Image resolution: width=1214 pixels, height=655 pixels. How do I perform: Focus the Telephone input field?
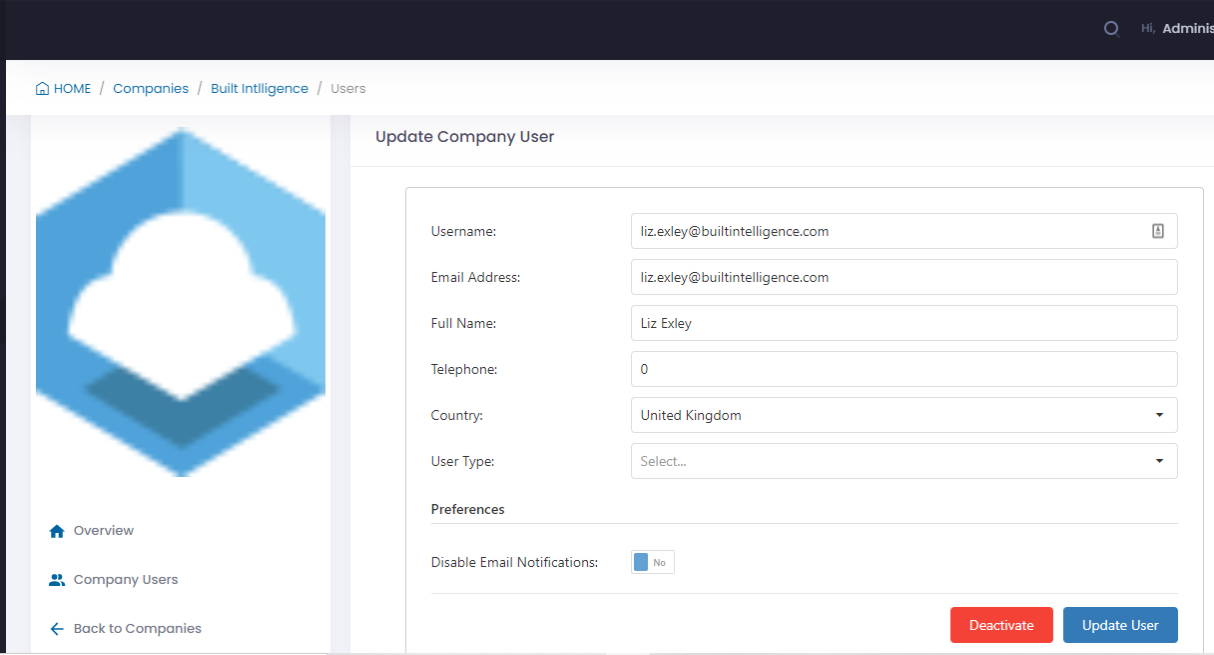[x=904, y=369]
